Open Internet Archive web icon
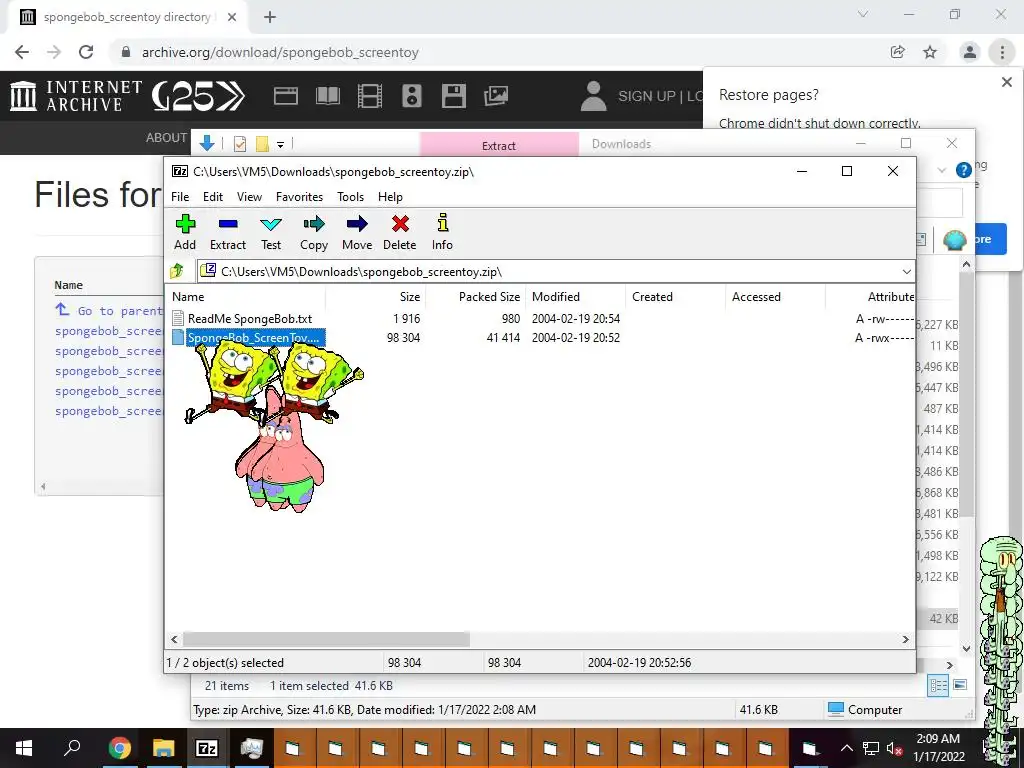This screenshot has width=1024, height=768. 285,96
